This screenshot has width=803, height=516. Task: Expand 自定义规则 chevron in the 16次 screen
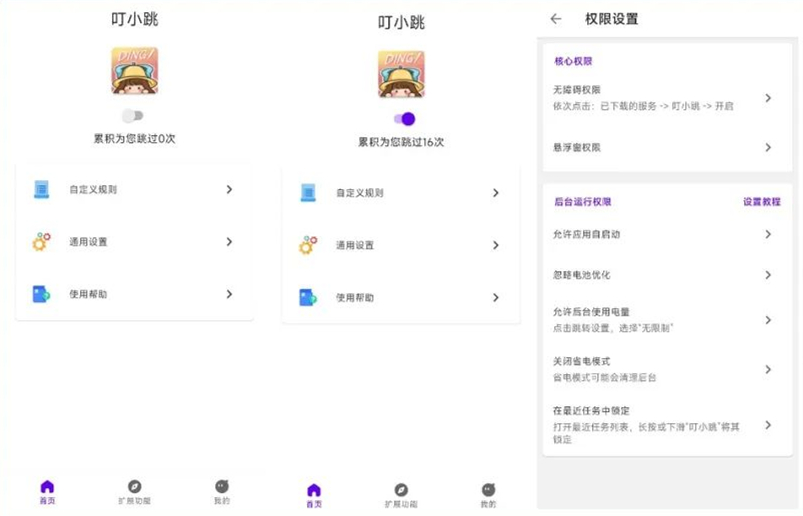pos(496,193)
